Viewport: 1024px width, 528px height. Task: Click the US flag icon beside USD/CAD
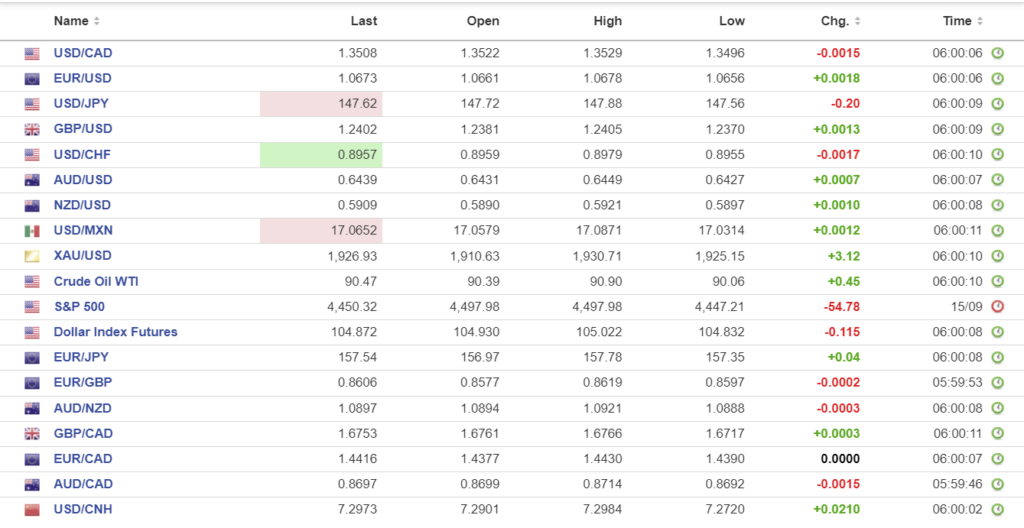[x=32, y=53]
